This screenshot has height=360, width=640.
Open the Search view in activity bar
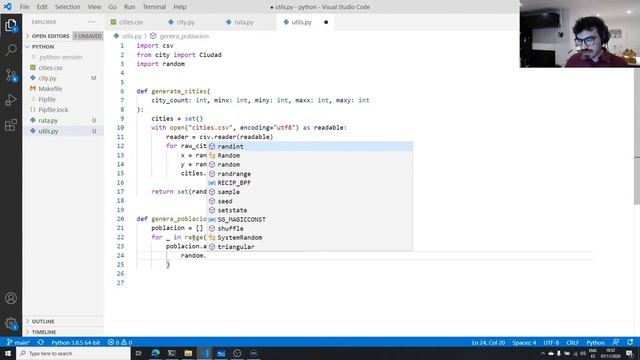click(11, 50)
